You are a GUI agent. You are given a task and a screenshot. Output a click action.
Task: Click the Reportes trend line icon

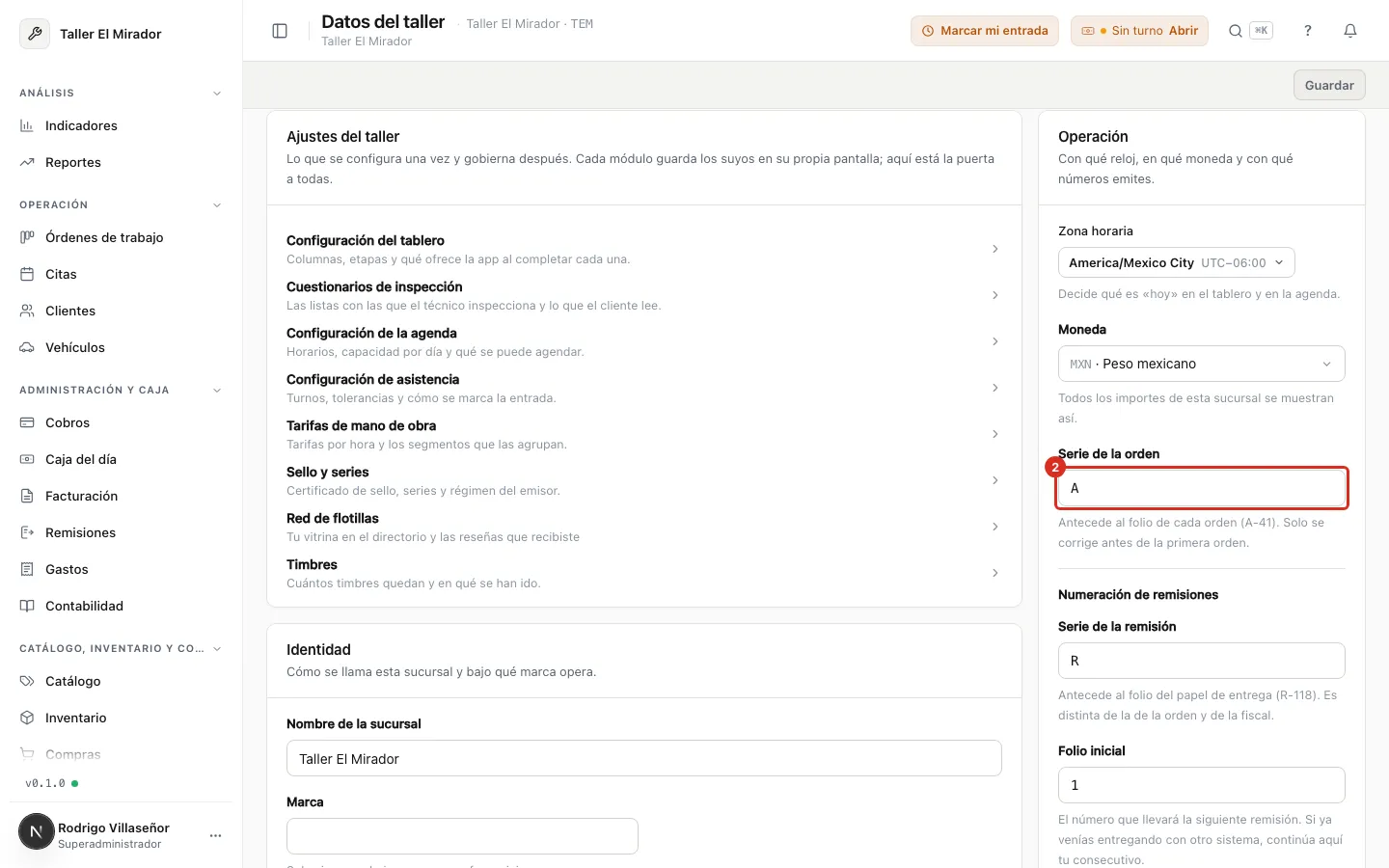point(27,162)
